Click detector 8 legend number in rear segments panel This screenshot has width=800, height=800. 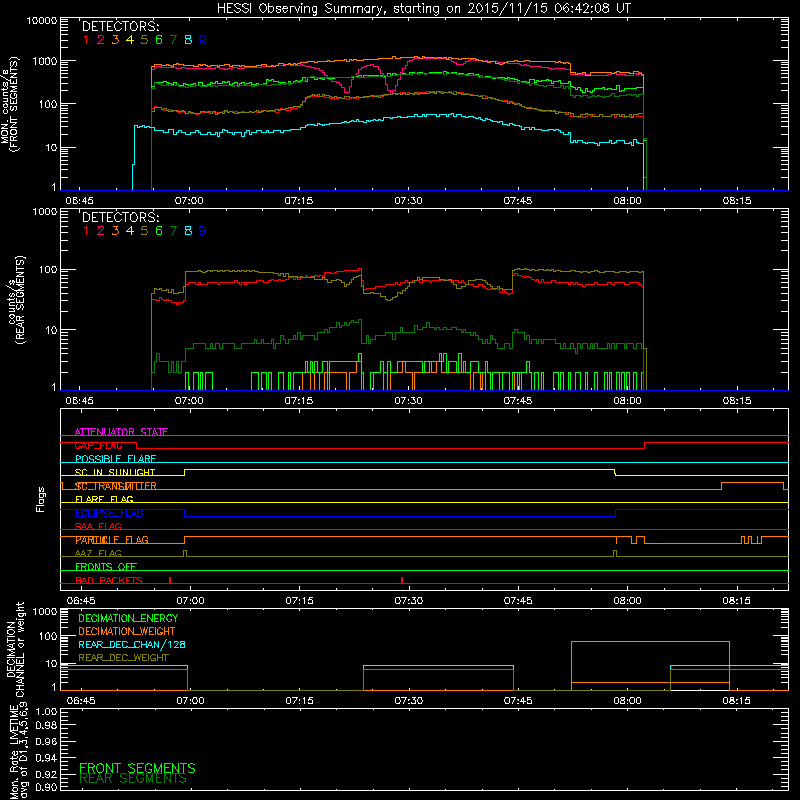pyautogui.click(x=188, y=231)
